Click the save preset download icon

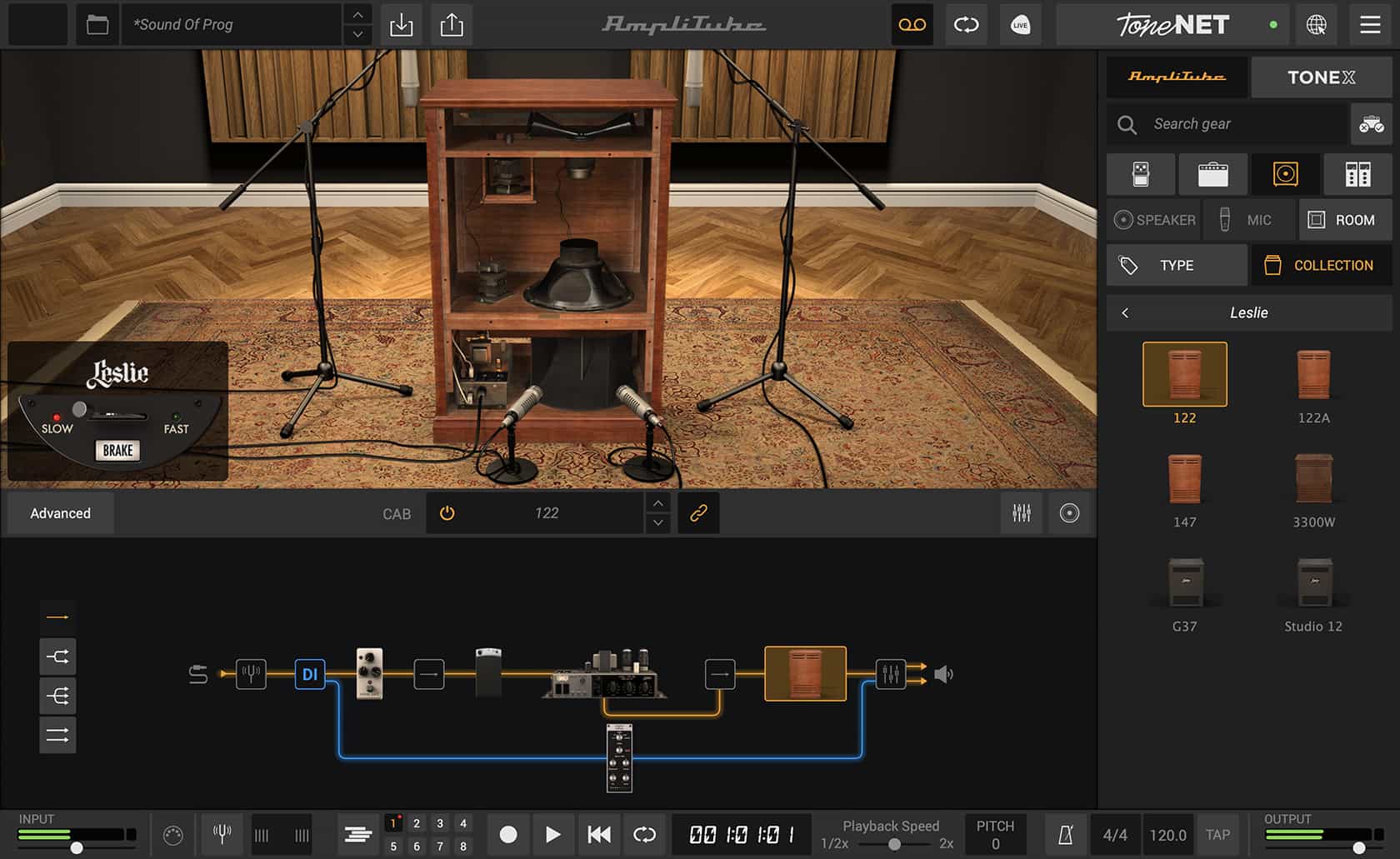[x=401, y=25]
